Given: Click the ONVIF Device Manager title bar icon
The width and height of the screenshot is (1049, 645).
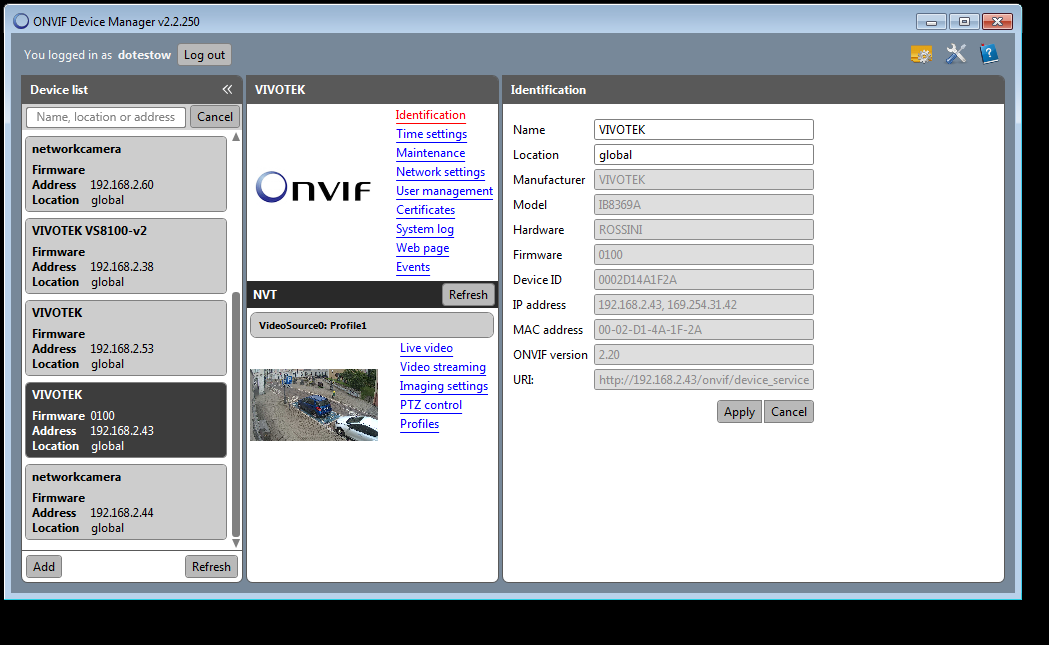Looking at the screenshot, I should [21, 21].
